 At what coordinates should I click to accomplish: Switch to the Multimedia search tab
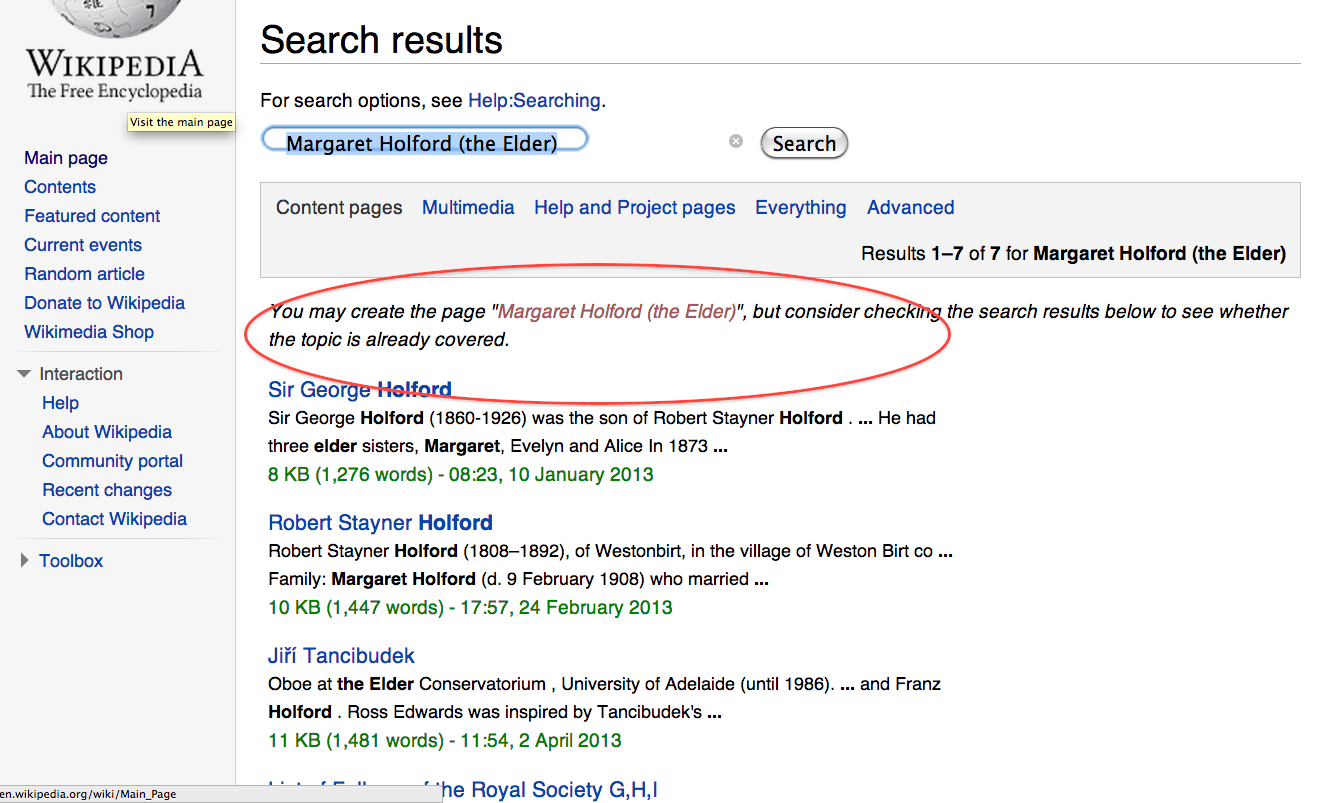(468, 208)
